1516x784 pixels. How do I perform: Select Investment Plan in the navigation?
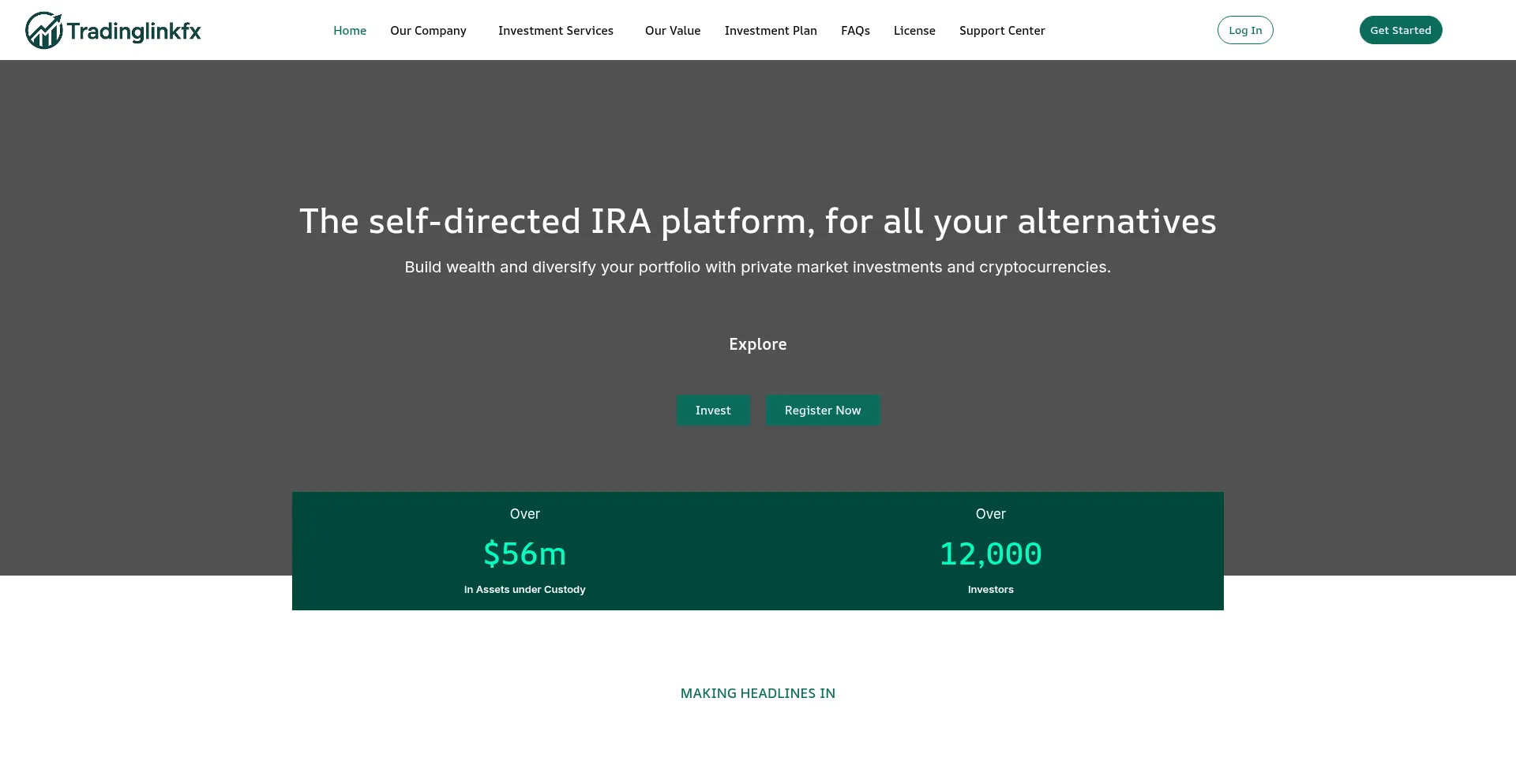pos(770,31)
